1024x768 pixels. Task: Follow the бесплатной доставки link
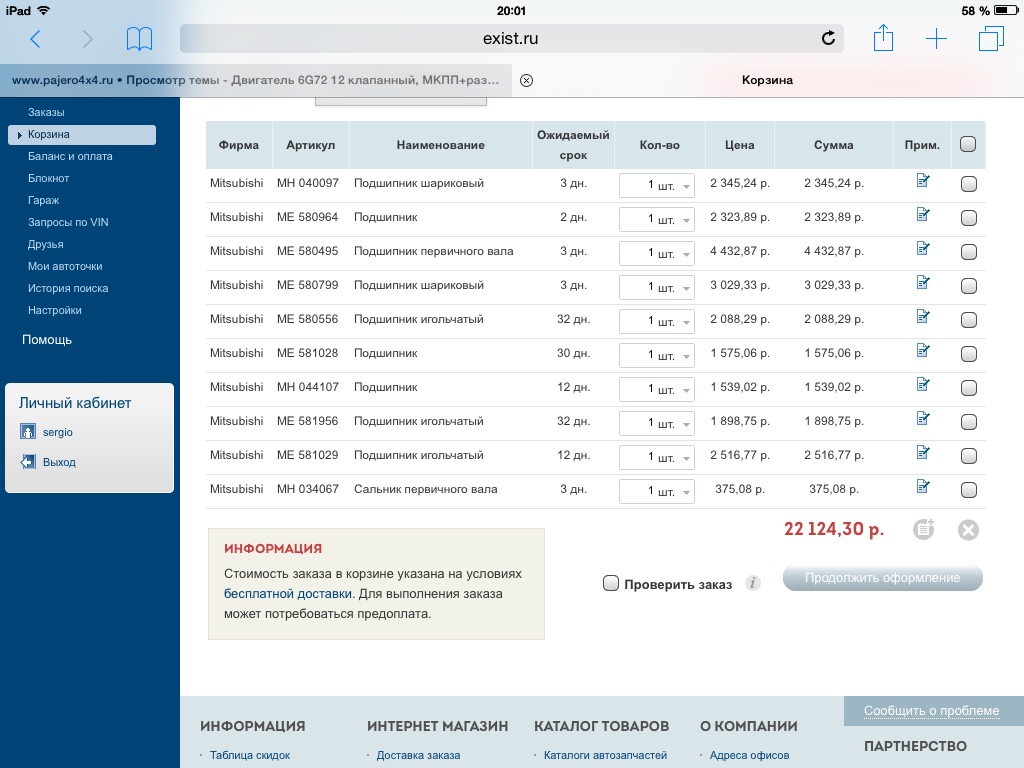(288, 594)
